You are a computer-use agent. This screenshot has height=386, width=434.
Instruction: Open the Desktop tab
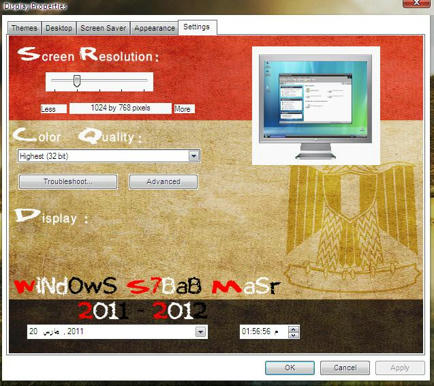tap(59, 28)
